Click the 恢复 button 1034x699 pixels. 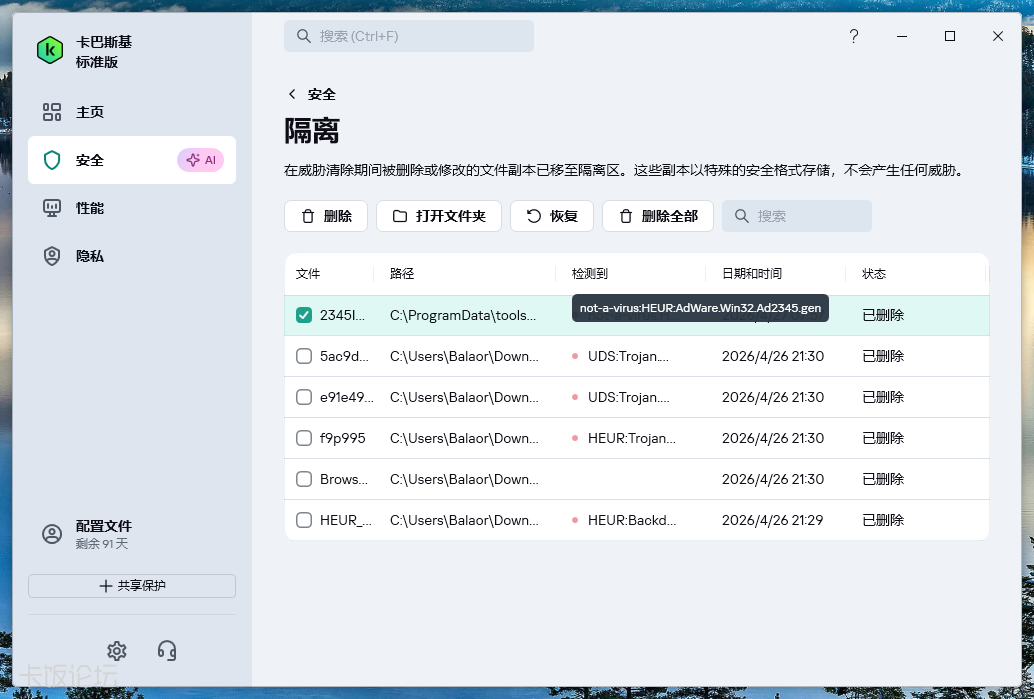click(552, 216)
